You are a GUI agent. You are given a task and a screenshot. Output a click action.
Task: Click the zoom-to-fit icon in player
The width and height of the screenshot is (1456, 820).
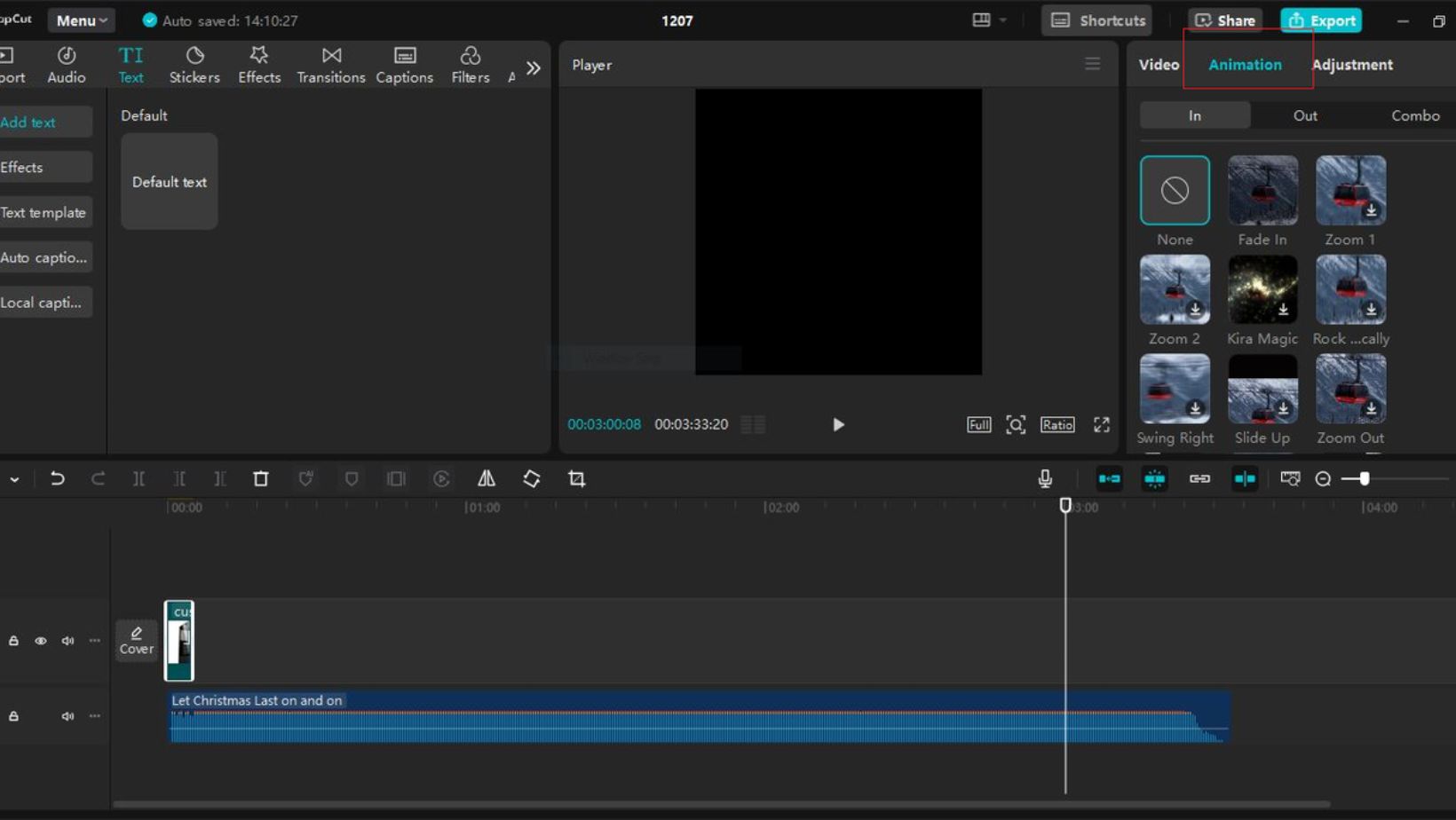tap(1016, 425)
